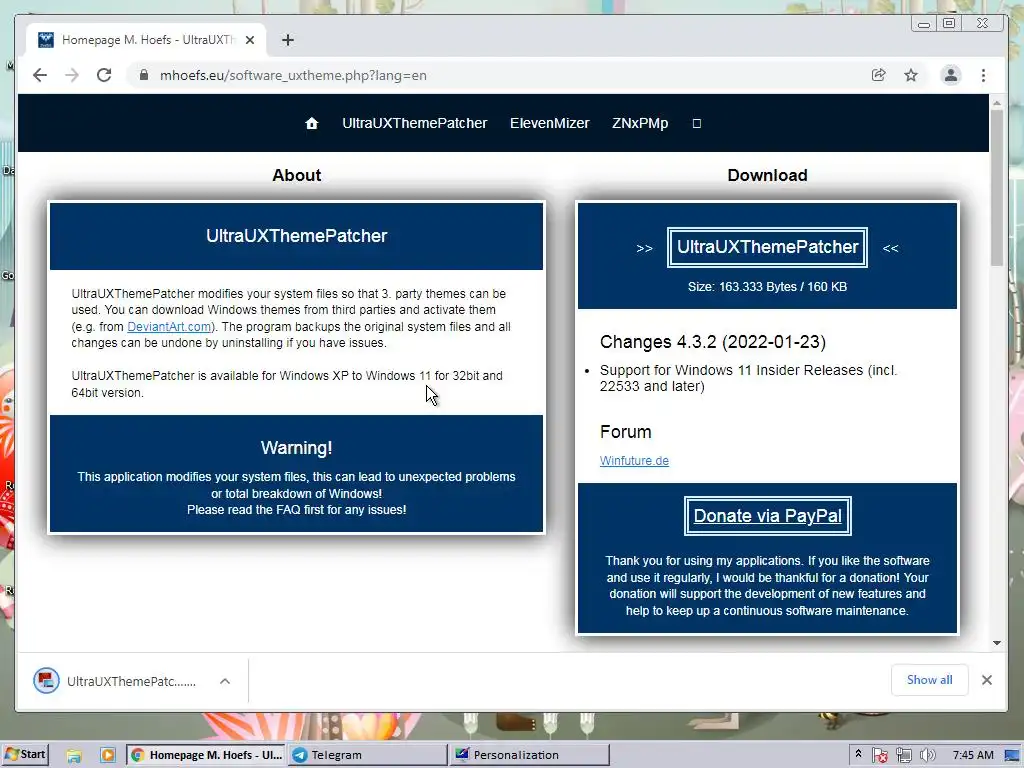The image size is (1024, 768).
Task: Open the Start menu
Action: (25, 754)
